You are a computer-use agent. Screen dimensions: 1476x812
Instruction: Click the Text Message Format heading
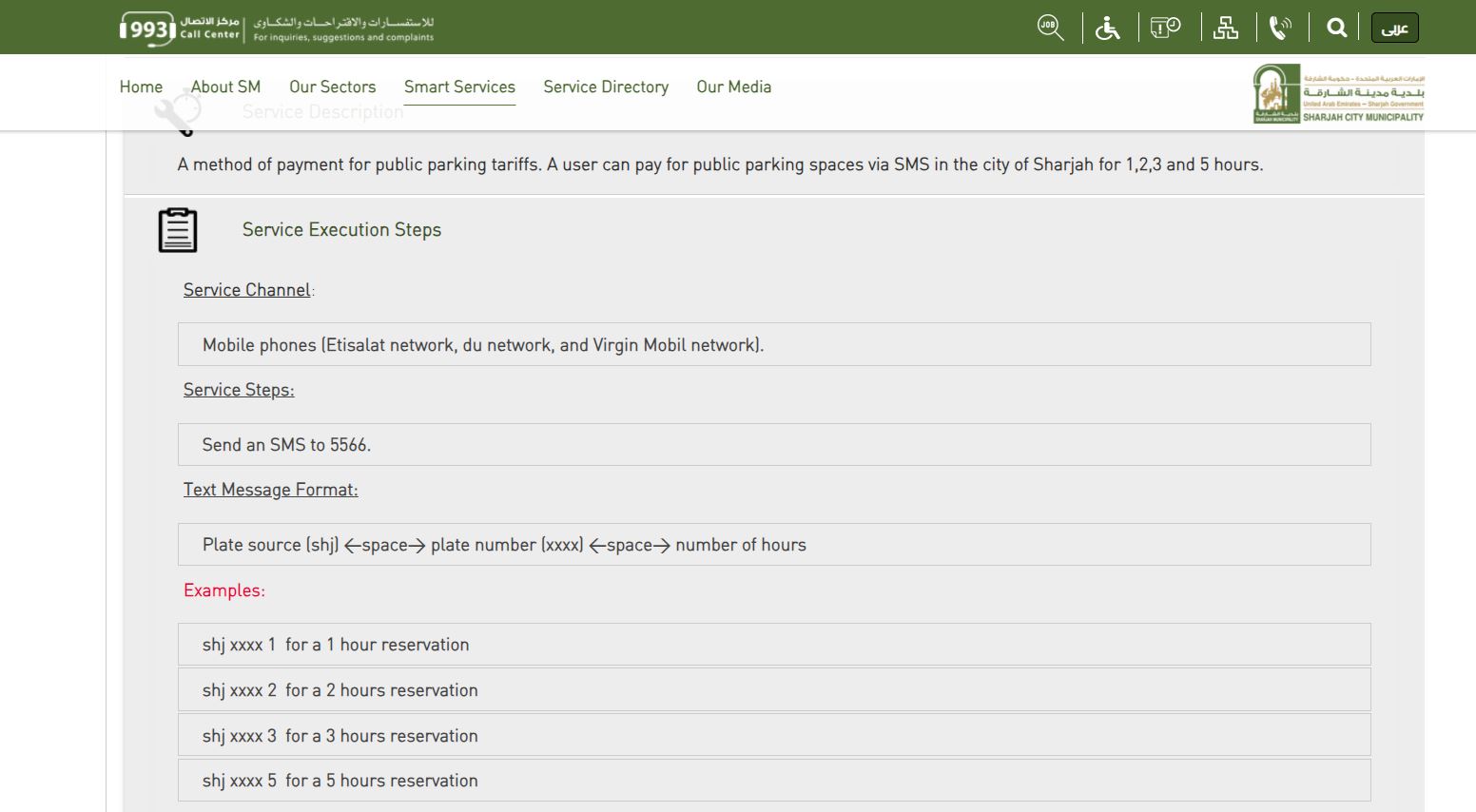pyautogui.click(x=270, y=490)
